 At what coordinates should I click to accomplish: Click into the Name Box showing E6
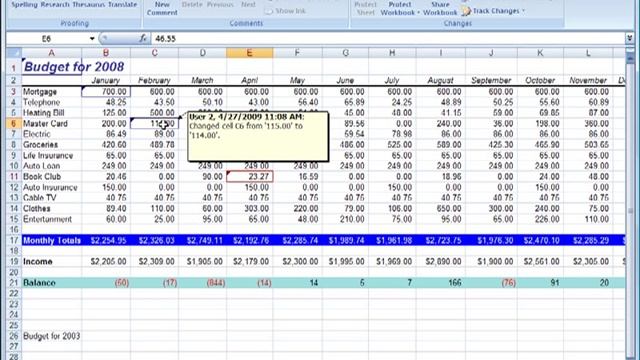coord(47,38)
